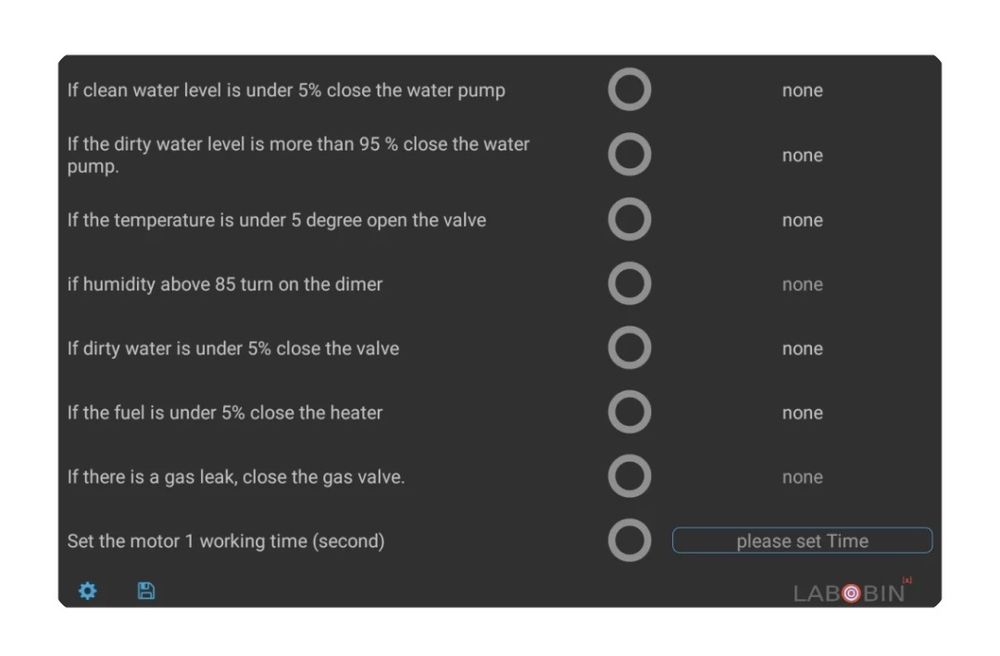Enable gas leak close valve rule
The image size is (1000, 656).
[629, 477]
